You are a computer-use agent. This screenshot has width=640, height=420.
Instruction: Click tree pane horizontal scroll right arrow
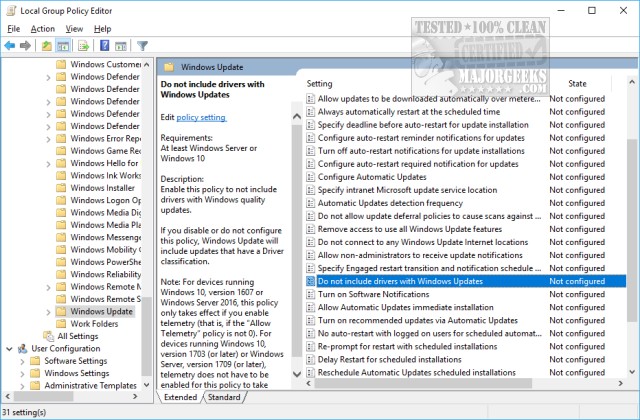tap(136, 396)
